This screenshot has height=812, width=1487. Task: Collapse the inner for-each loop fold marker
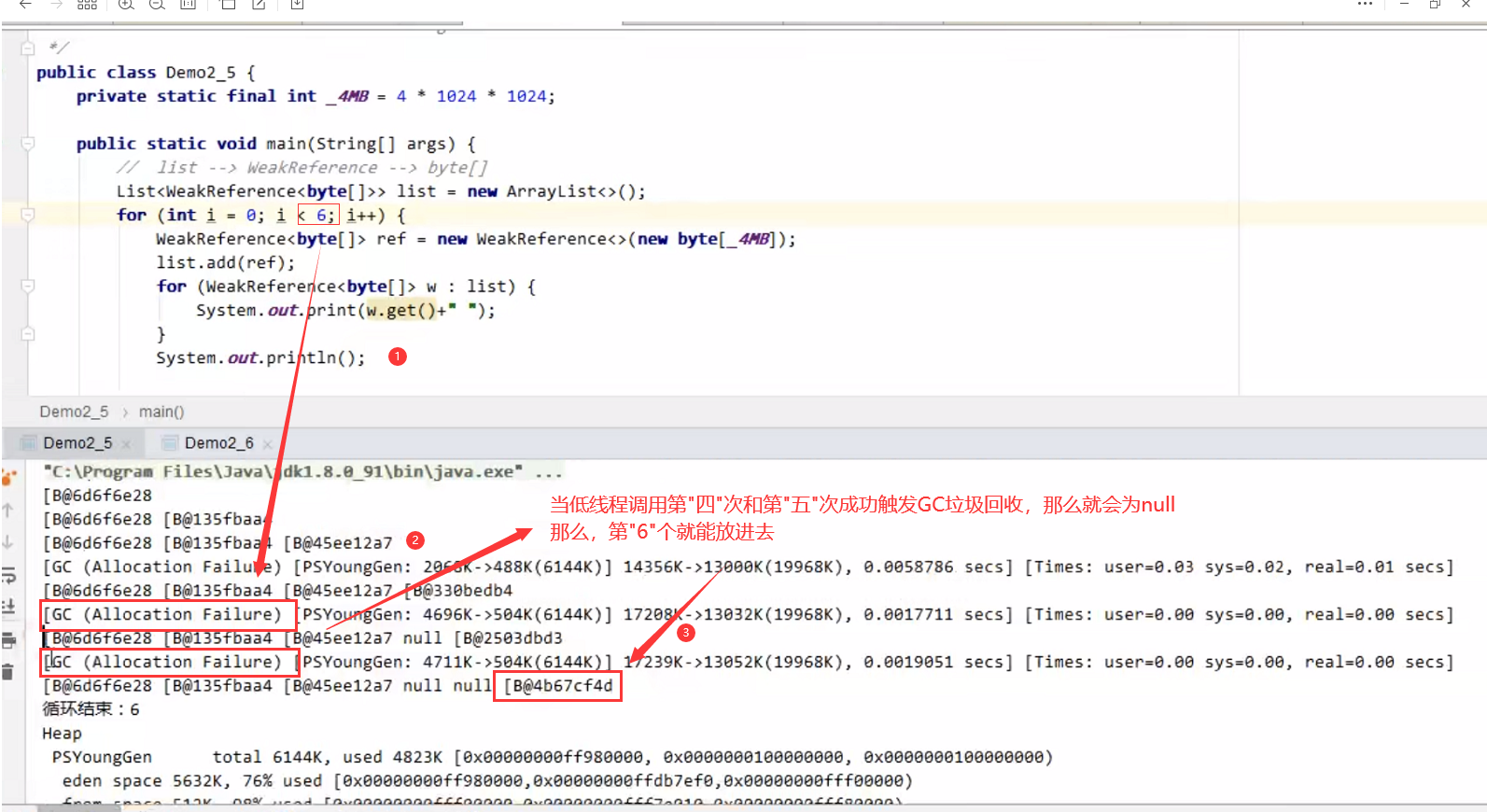[28, 287]
